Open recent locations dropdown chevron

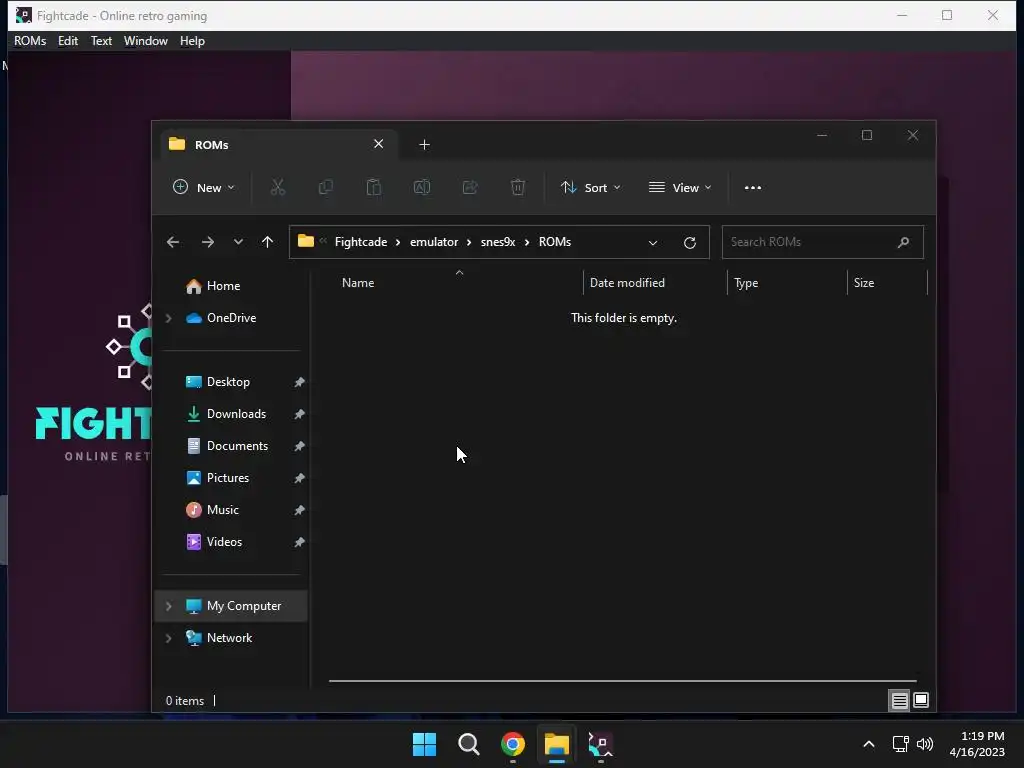tap(238, 242)
